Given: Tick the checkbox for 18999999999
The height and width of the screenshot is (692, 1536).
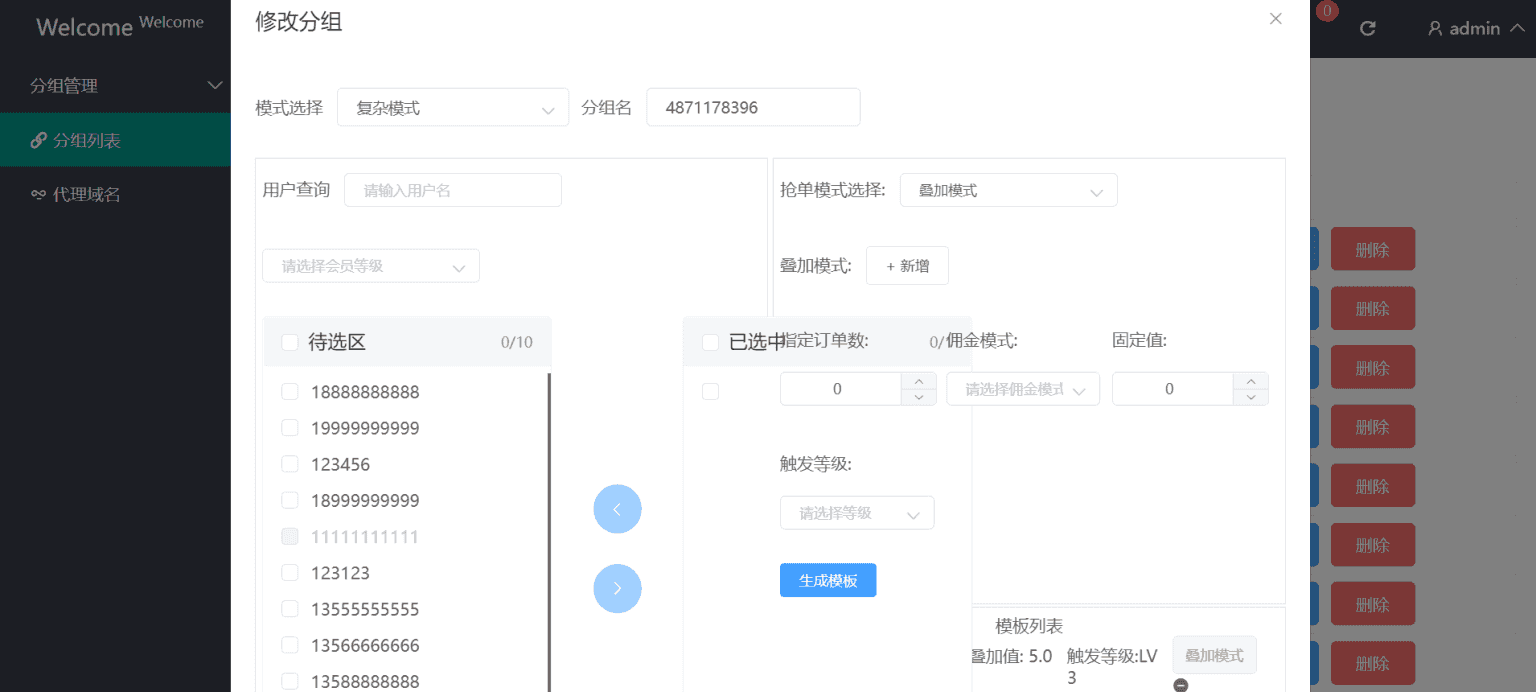Looking at the screenshot, I should (x=290, y=499).
